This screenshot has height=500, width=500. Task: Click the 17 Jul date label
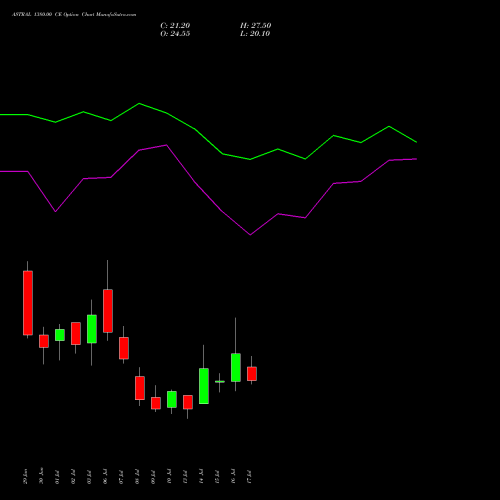point(249,477)
